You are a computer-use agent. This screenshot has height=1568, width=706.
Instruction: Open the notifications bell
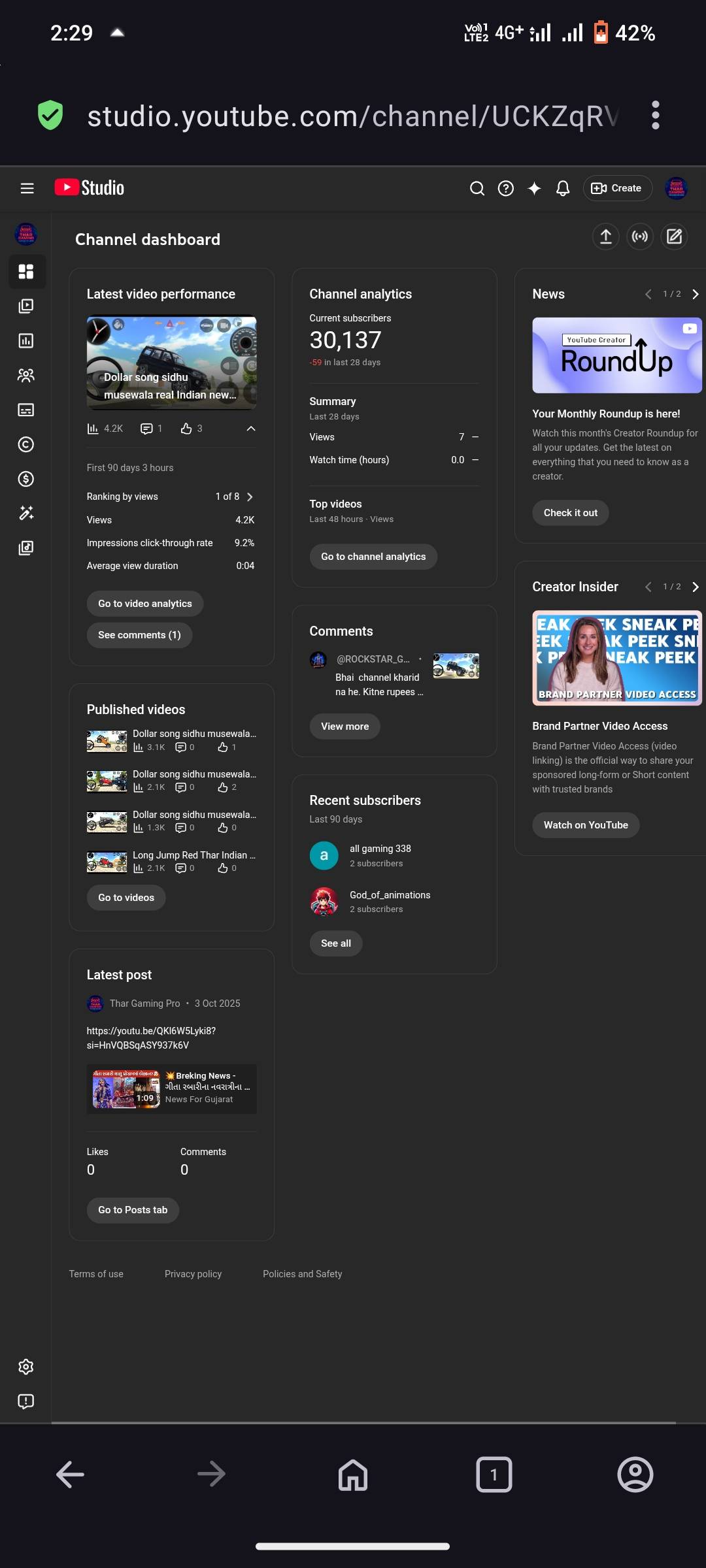tap(562, 188)
